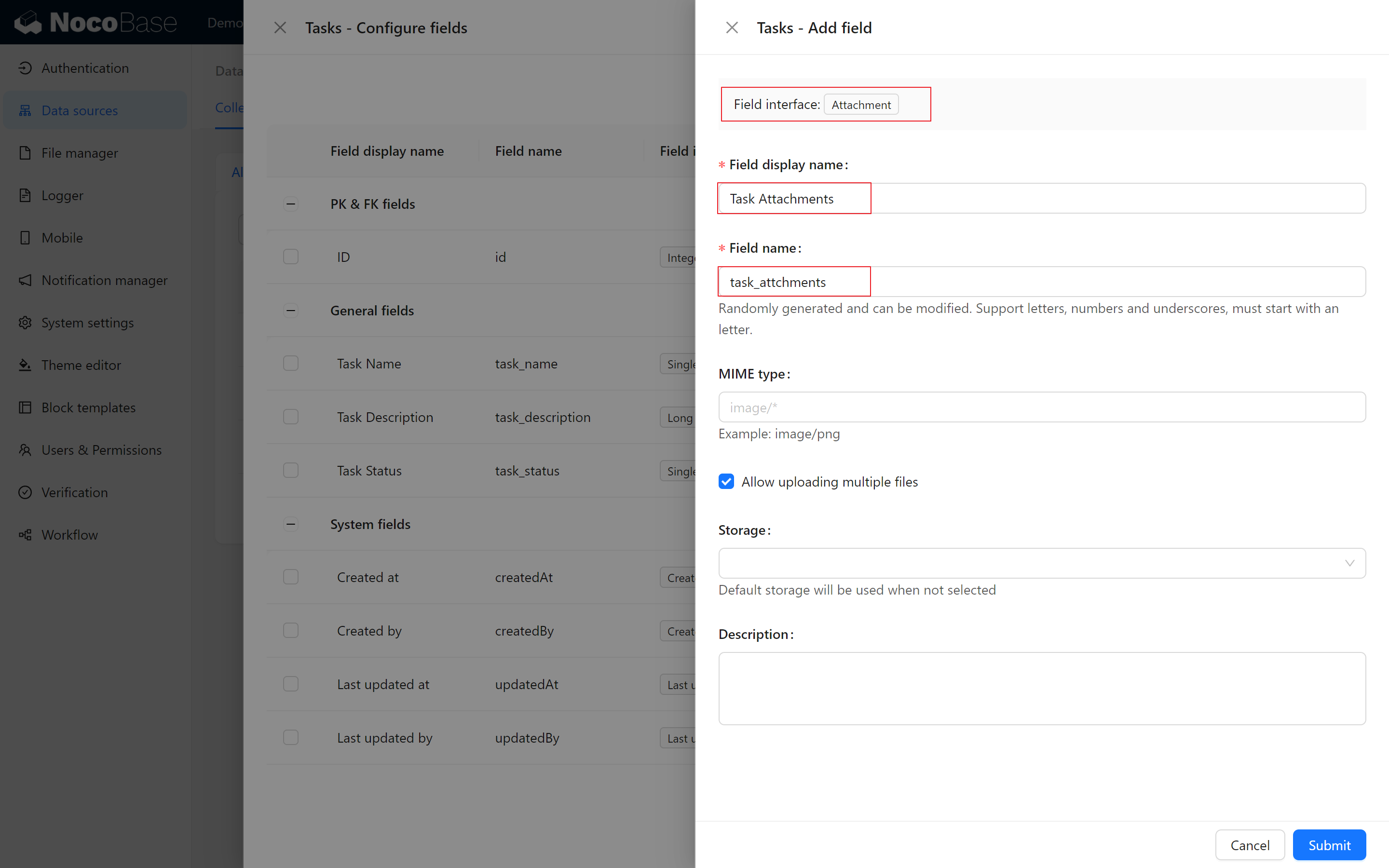Collapse the System fields group

(x=291, y=524)
